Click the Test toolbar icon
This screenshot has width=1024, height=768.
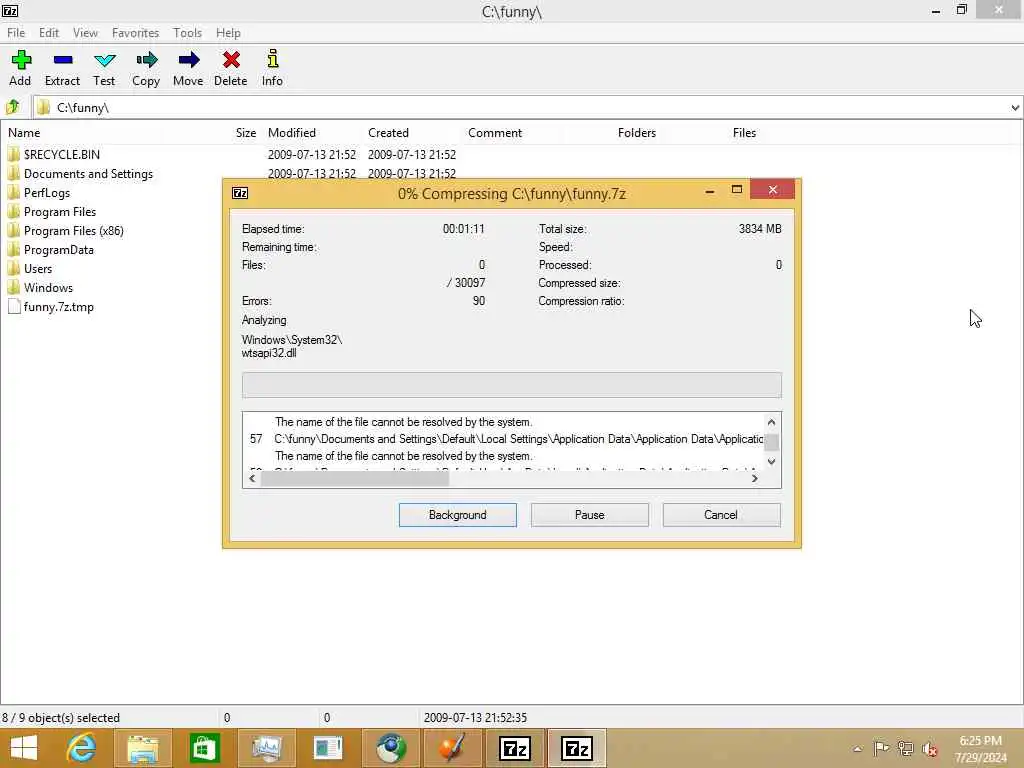point(104,61)
